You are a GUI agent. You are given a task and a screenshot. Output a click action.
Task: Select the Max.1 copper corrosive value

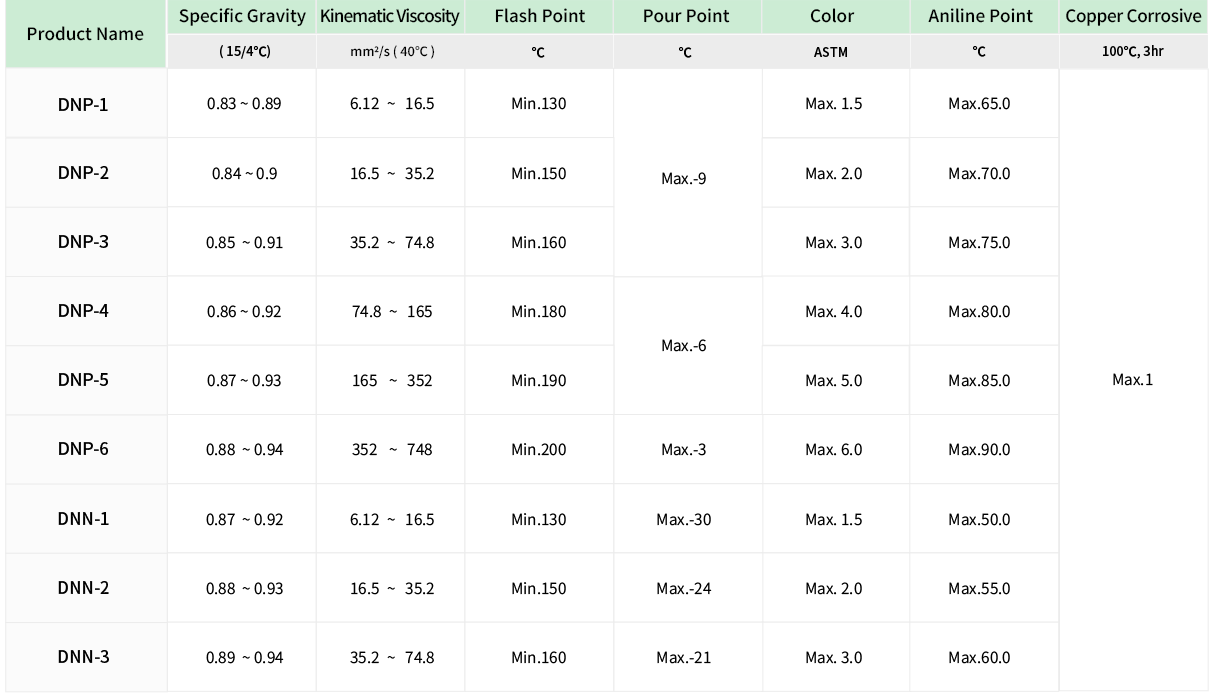pyautogui.click(x=1133, y=380)
